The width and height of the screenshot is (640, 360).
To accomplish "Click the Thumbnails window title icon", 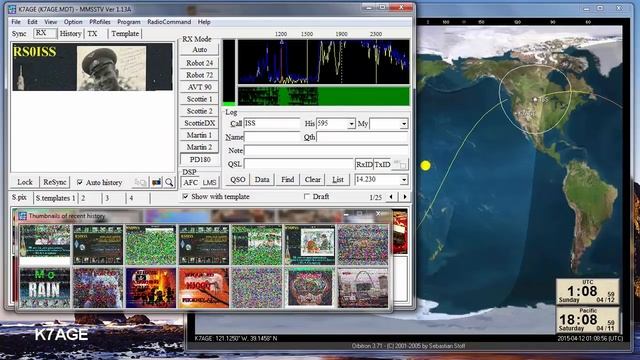I will point(22,216).
